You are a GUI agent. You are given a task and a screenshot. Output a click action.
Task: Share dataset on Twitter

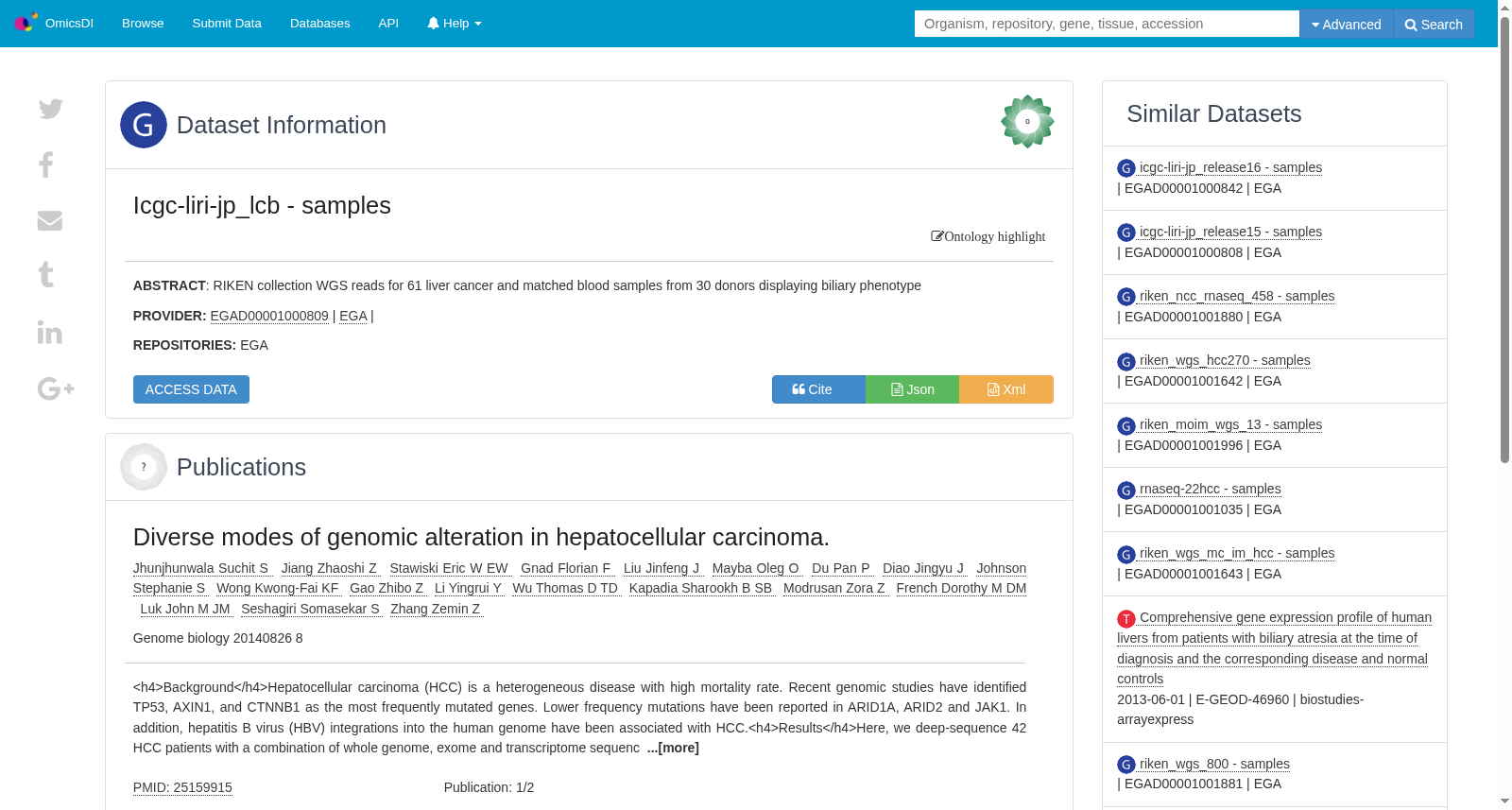click(51, 109)
